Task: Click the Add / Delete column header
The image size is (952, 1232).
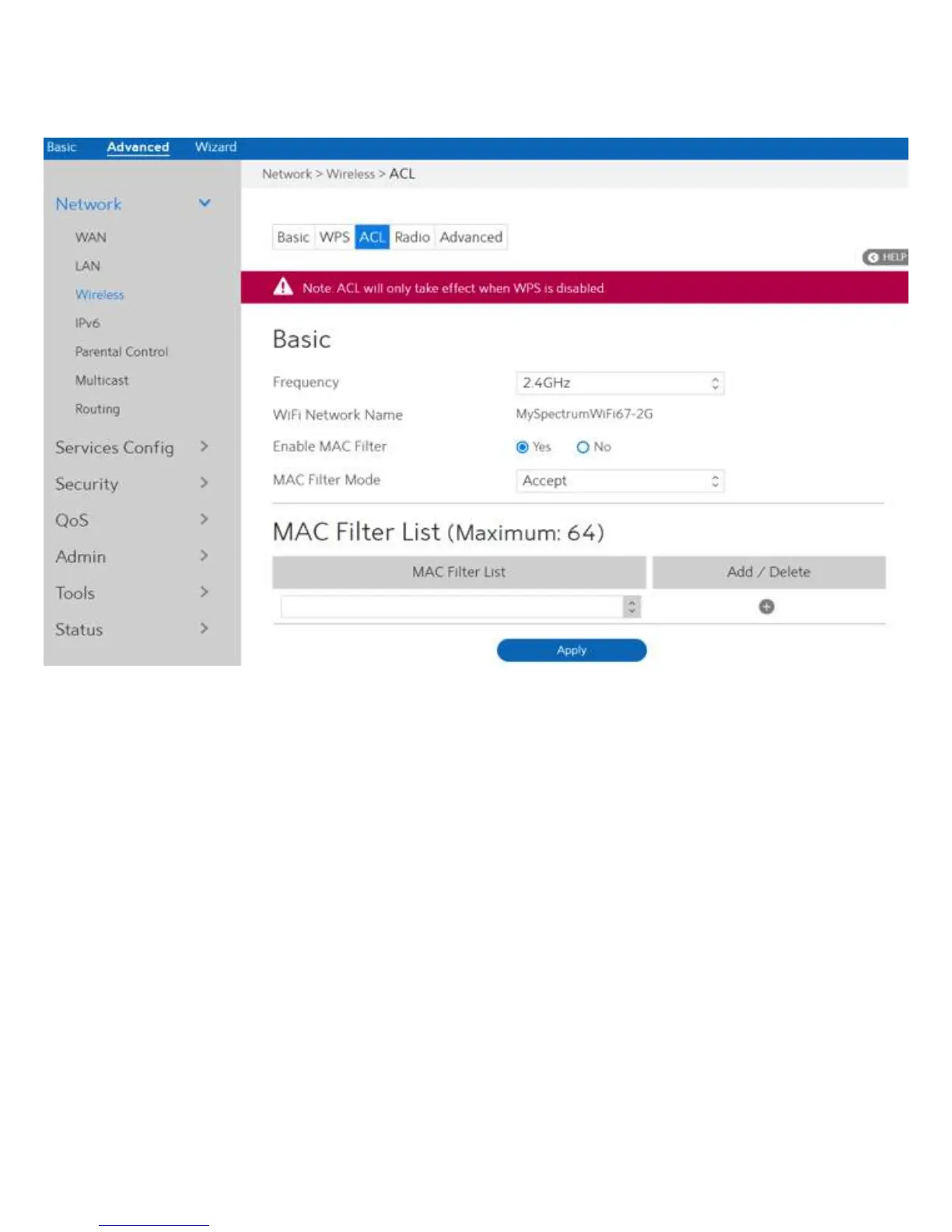Action: coord(768,572)
